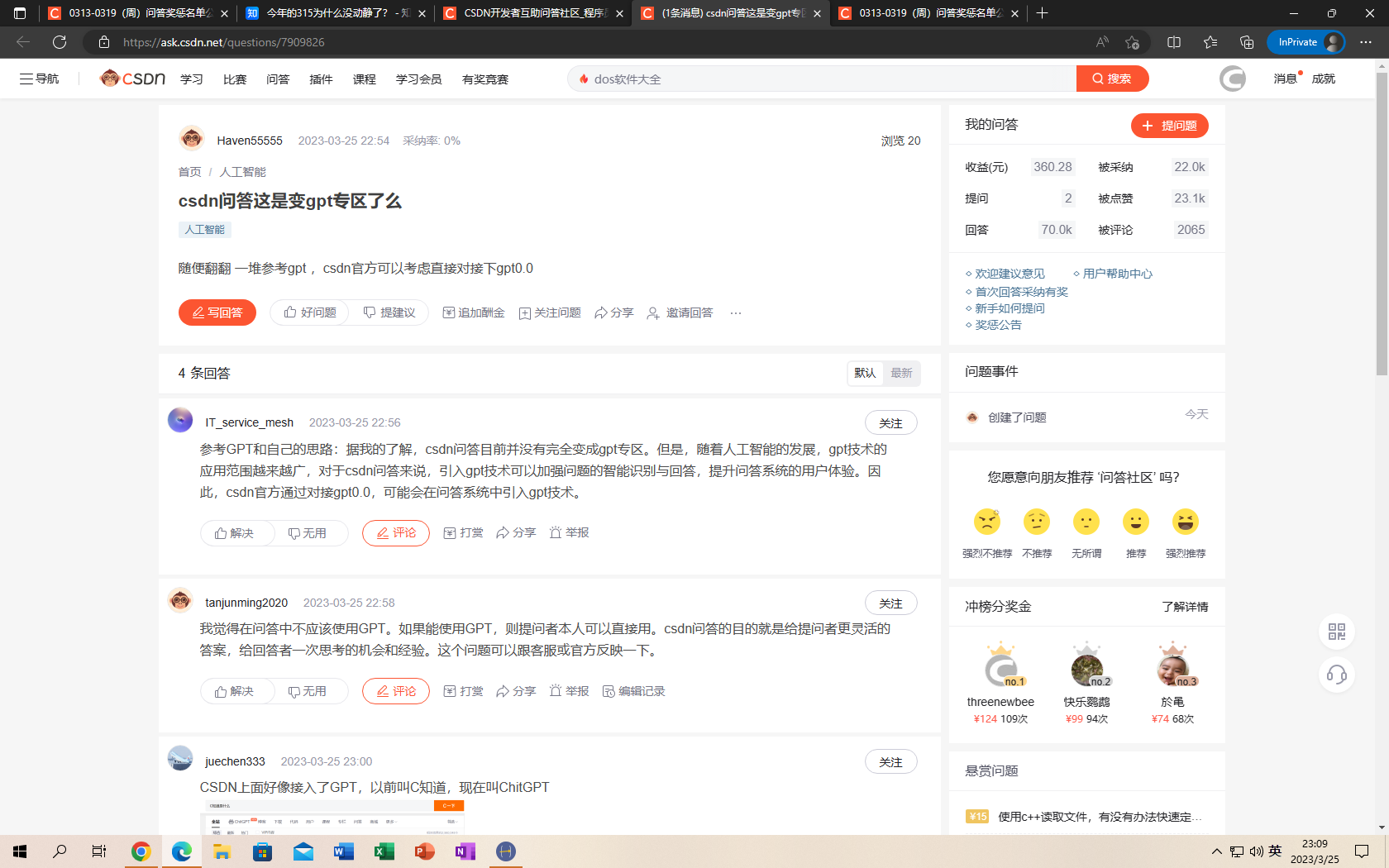Sort answers by 最新
This screenshot has width=1389, height=868.
[901, 373]
